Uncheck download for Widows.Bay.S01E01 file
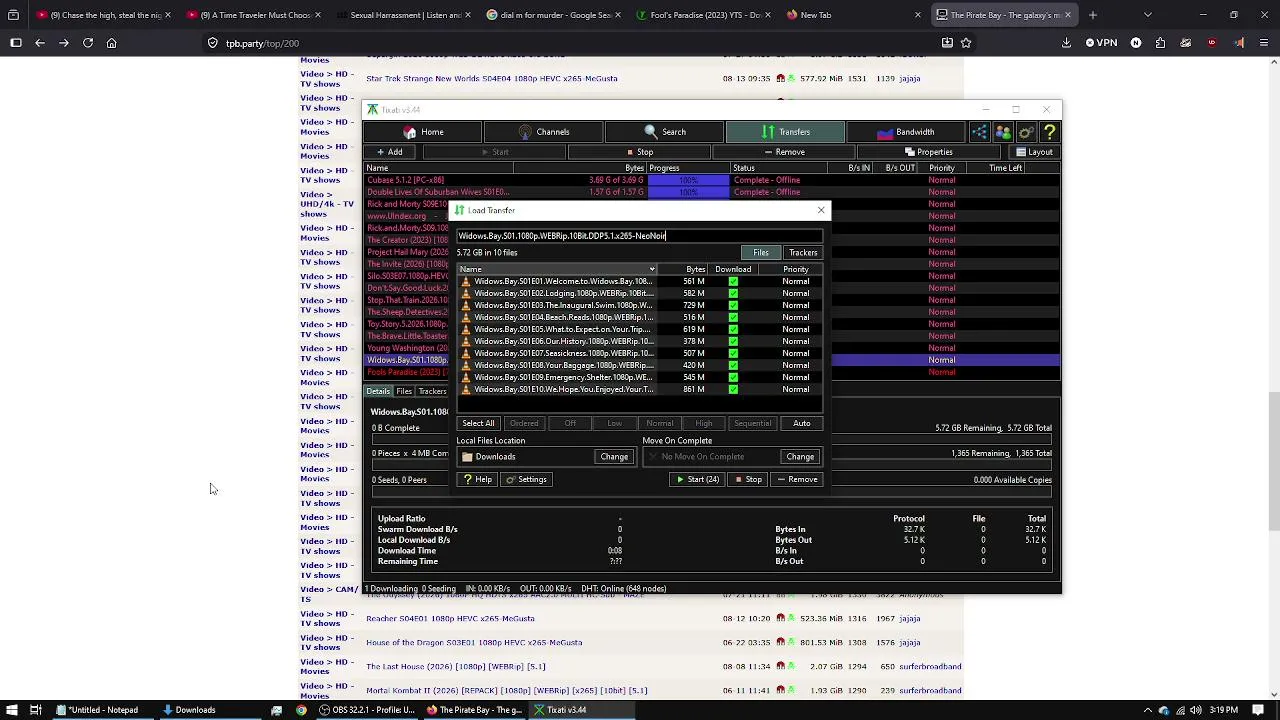1280x720 pixels. (733, 281)
